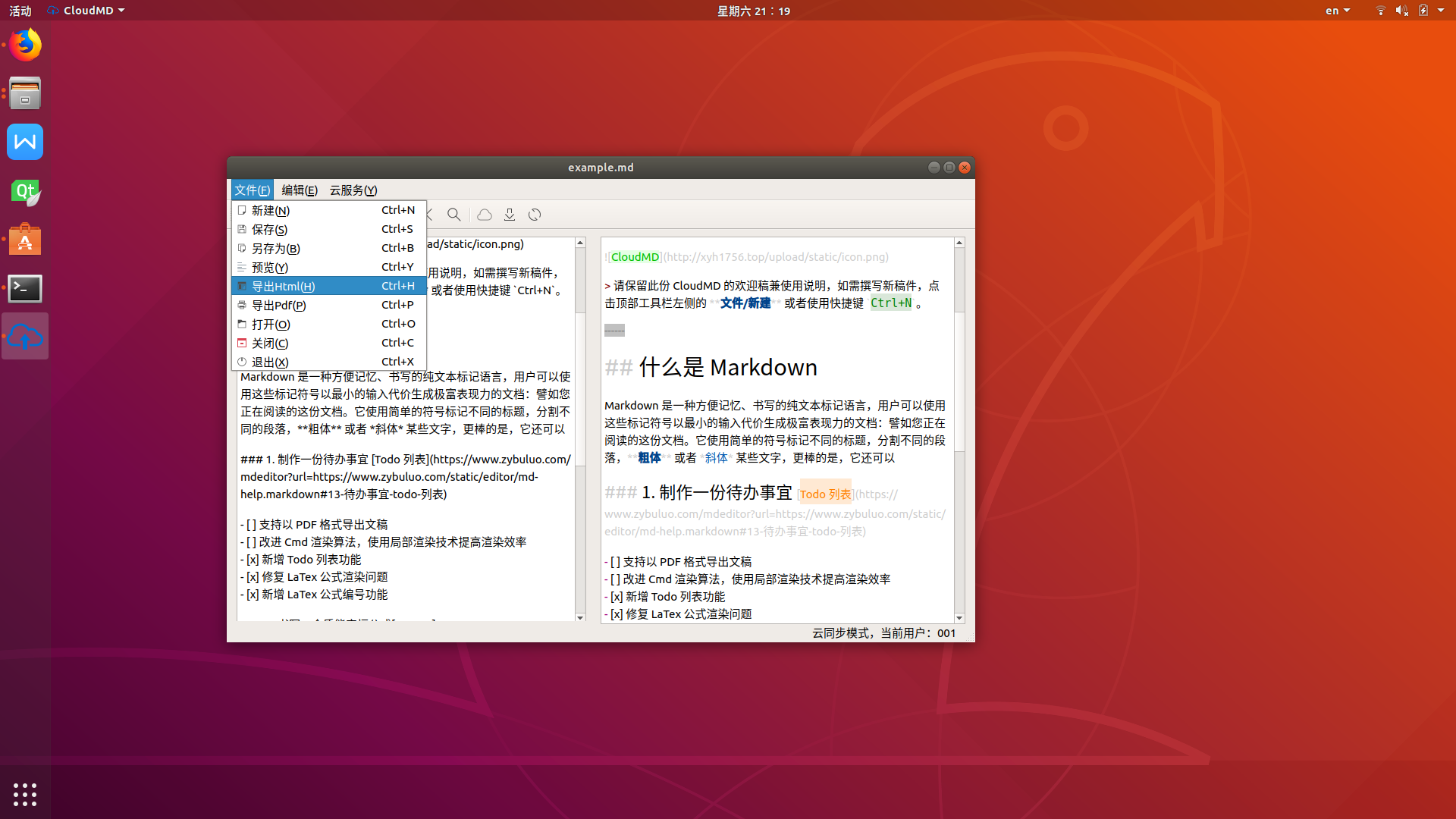Viewport: 1456px width, 819px height.
Task: Click preview pane scrollbar down arrow
Action: (x=959, y=617)
